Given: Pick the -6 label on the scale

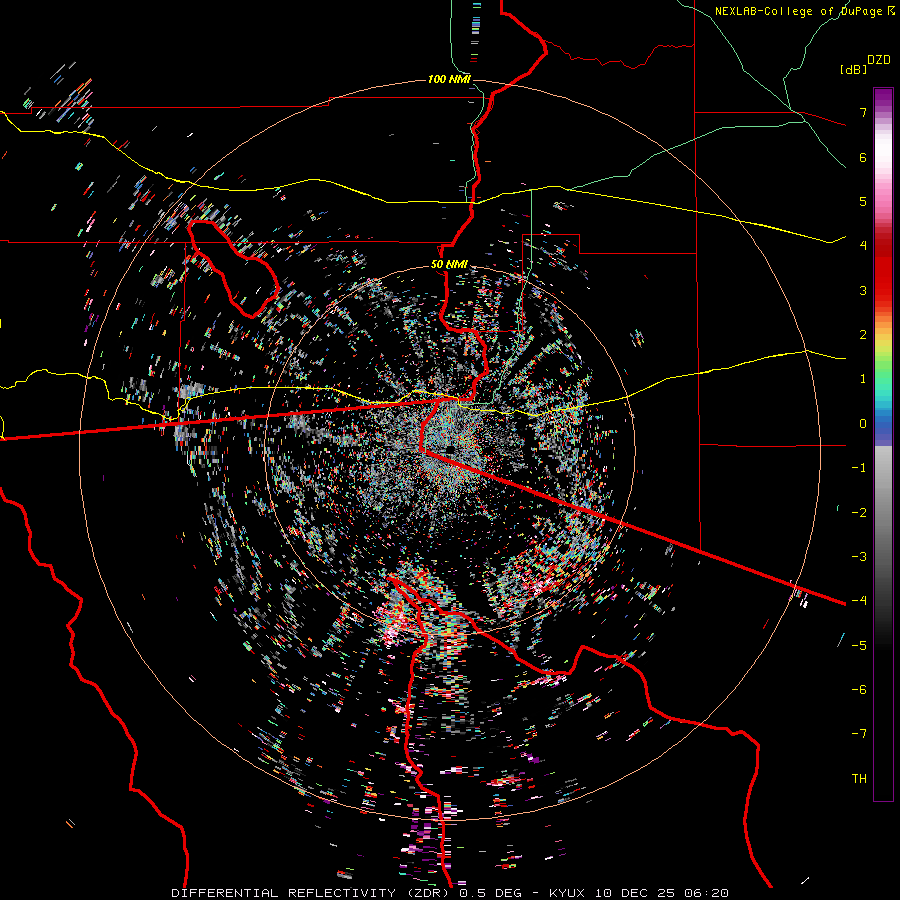Looking at the screenshot, I should pyautogui.click(x=859, y=689).
